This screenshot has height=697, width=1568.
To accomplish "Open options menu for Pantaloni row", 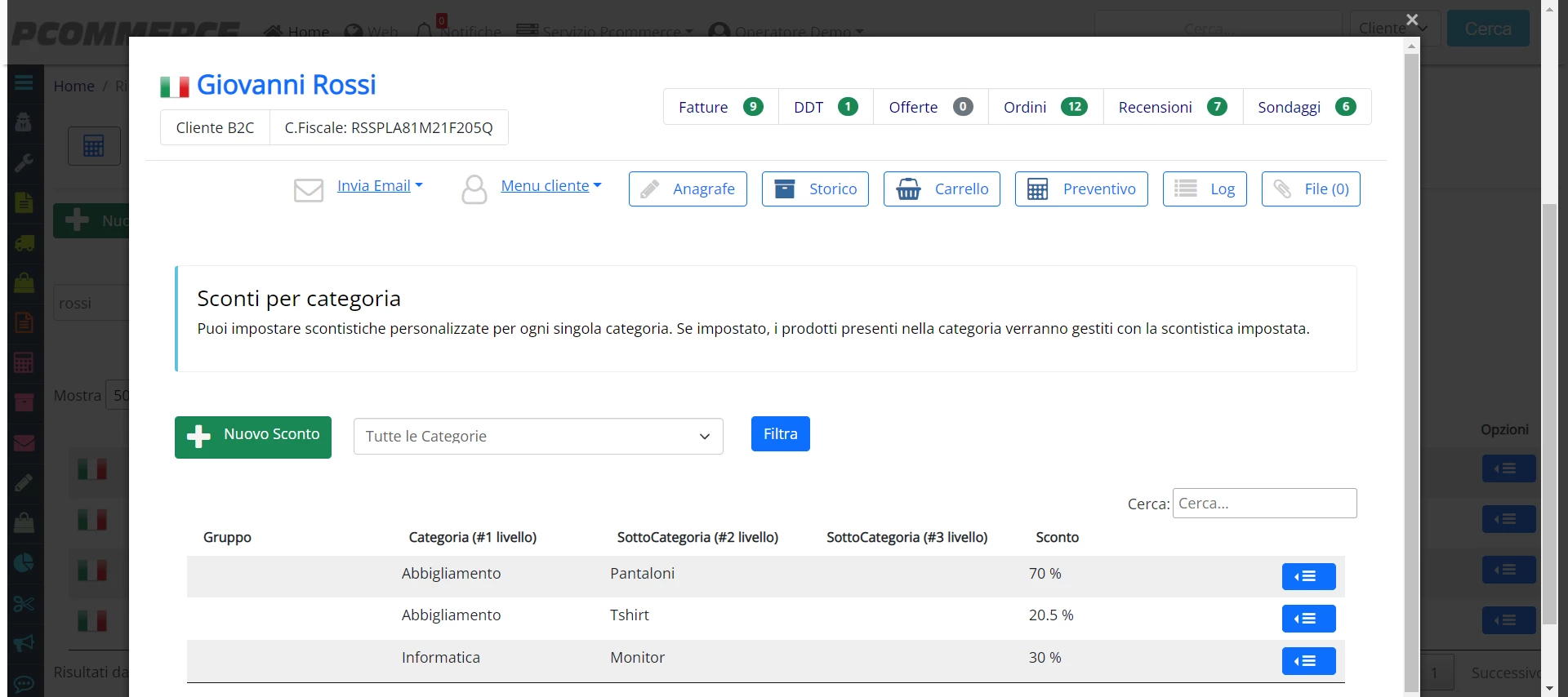I will click(1309, 577).
